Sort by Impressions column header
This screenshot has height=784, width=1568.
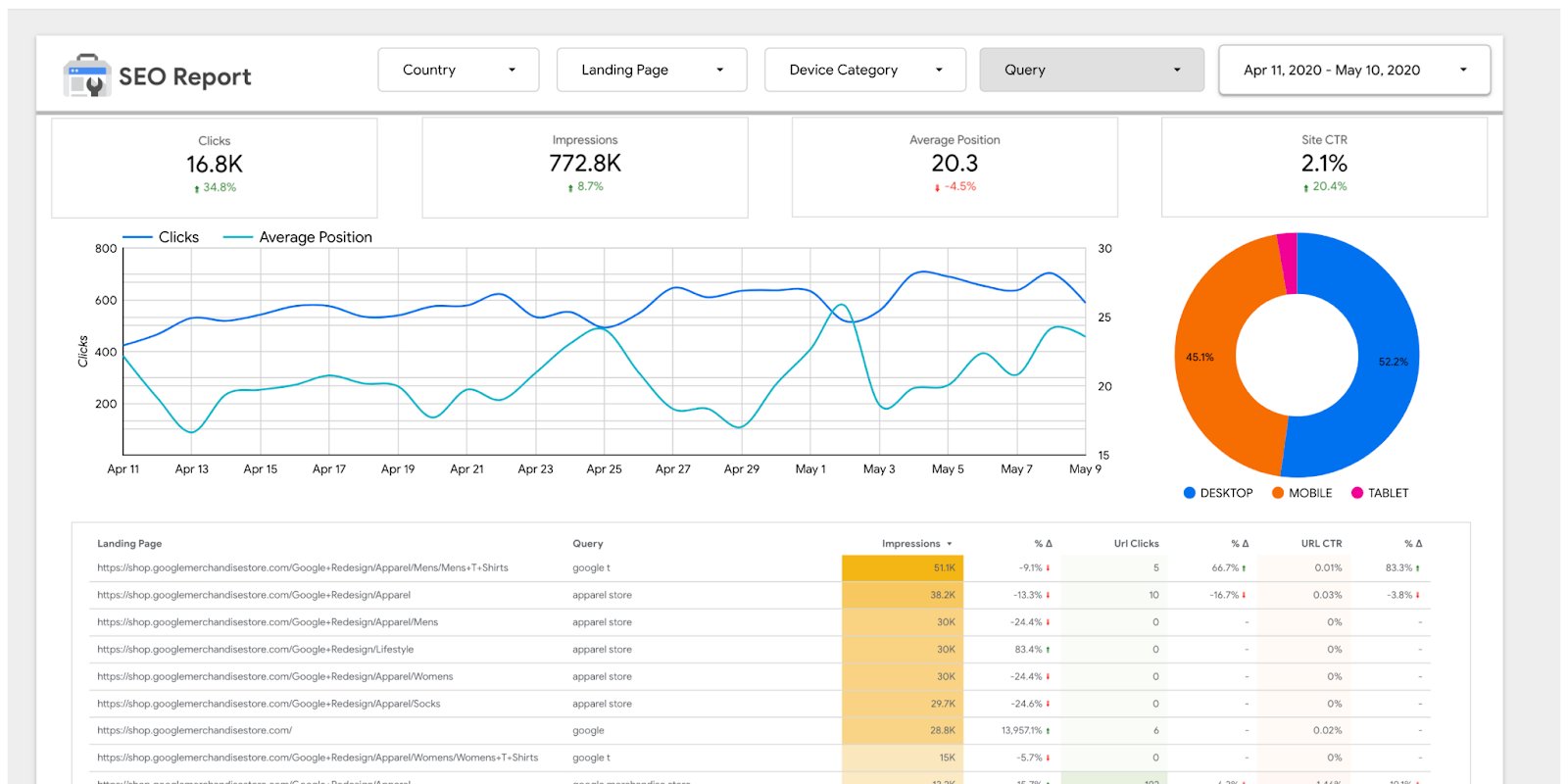coord(910,544)
